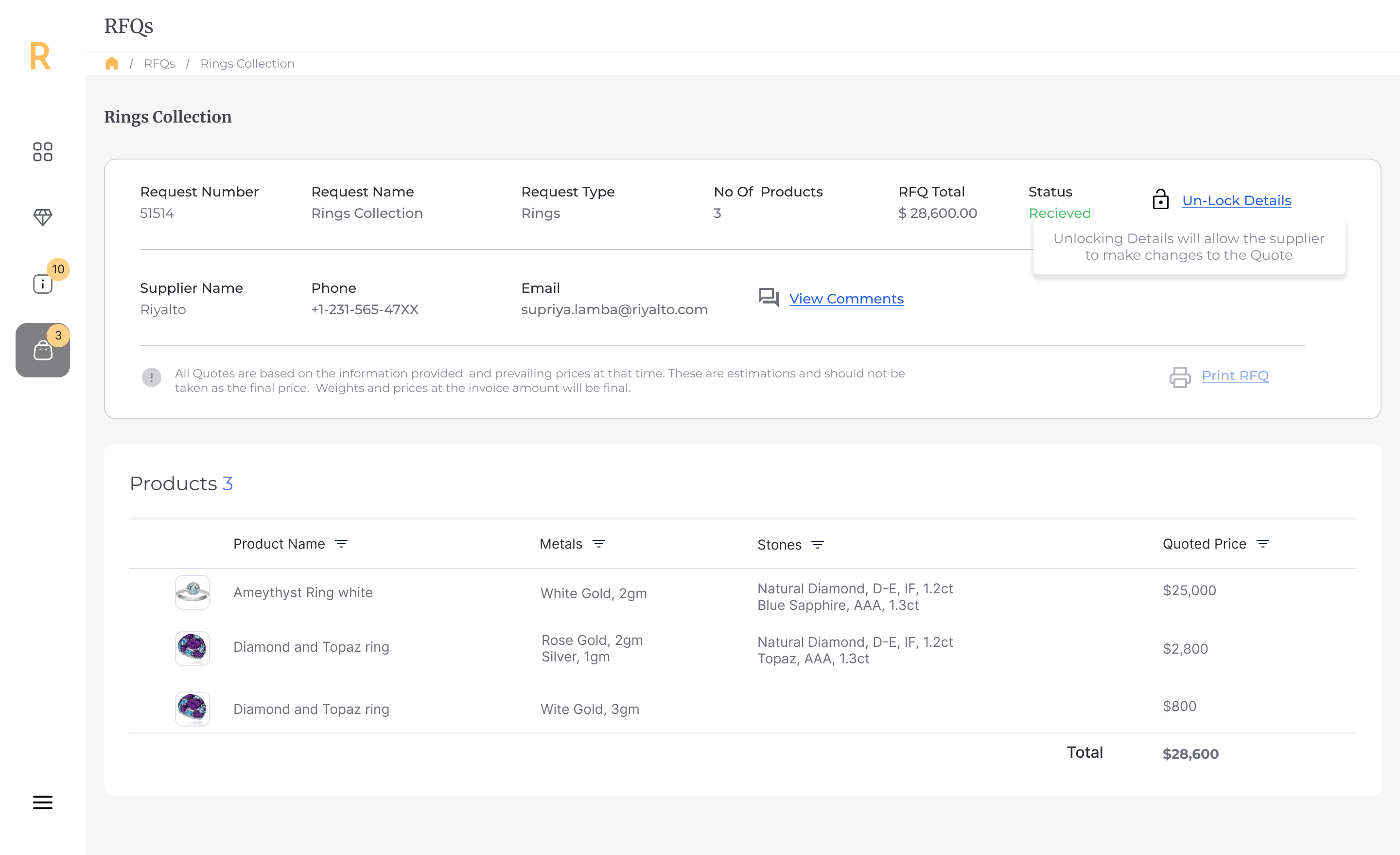Screen dimensions: 1400x855
Task: Click the Riyalto R logo
Action: click(40, 56)
